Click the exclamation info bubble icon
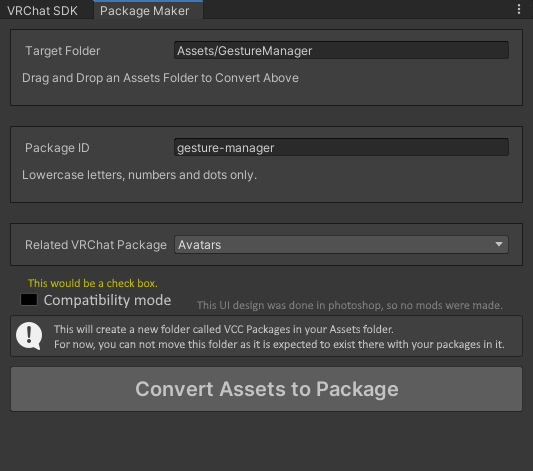 pyautogui.click(x=29, y=336)
